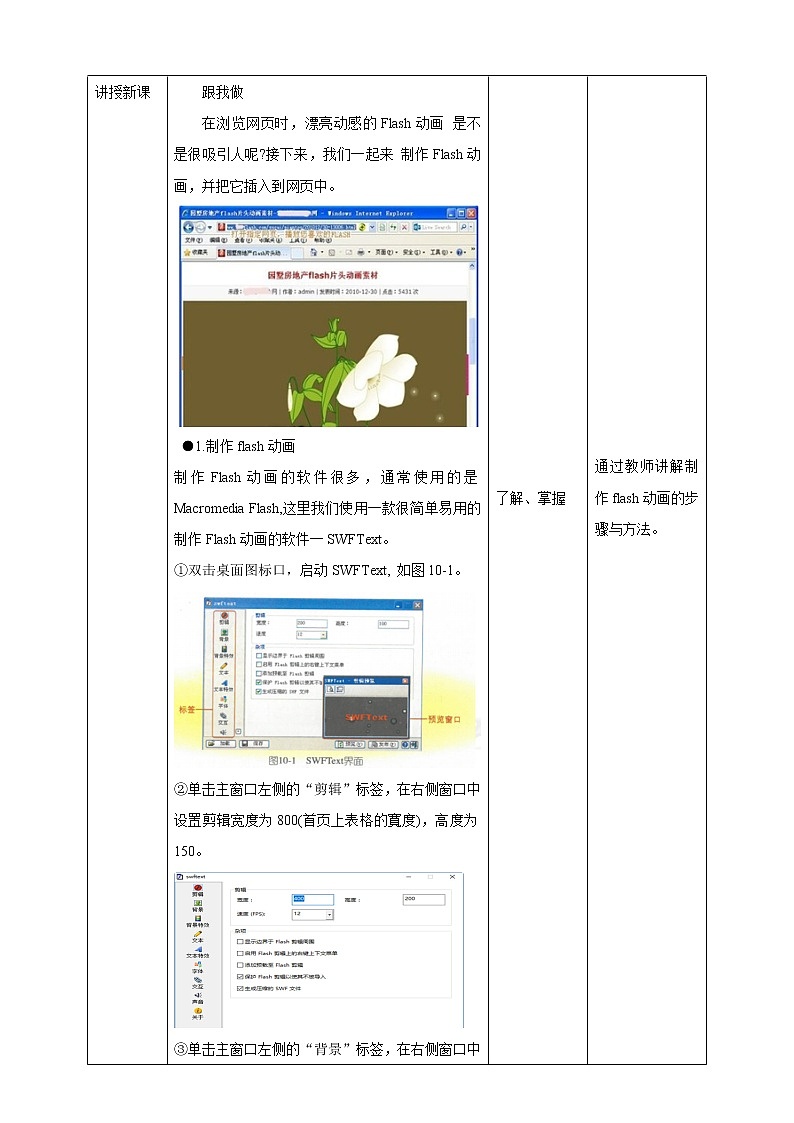Open IE 安全 dropdown menu

tap(414, 252)
